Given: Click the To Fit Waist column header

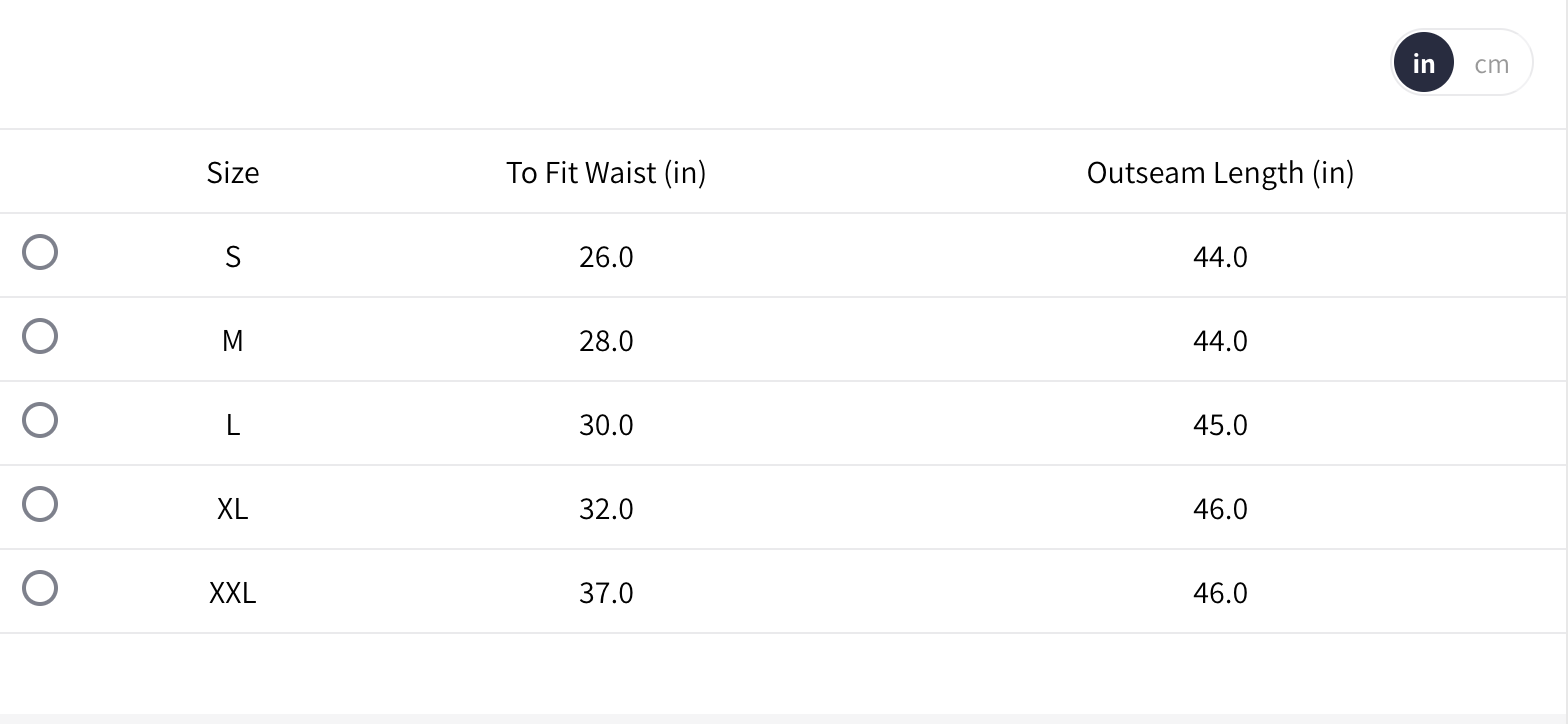Looking at the screenshot, I should point(606,172).
